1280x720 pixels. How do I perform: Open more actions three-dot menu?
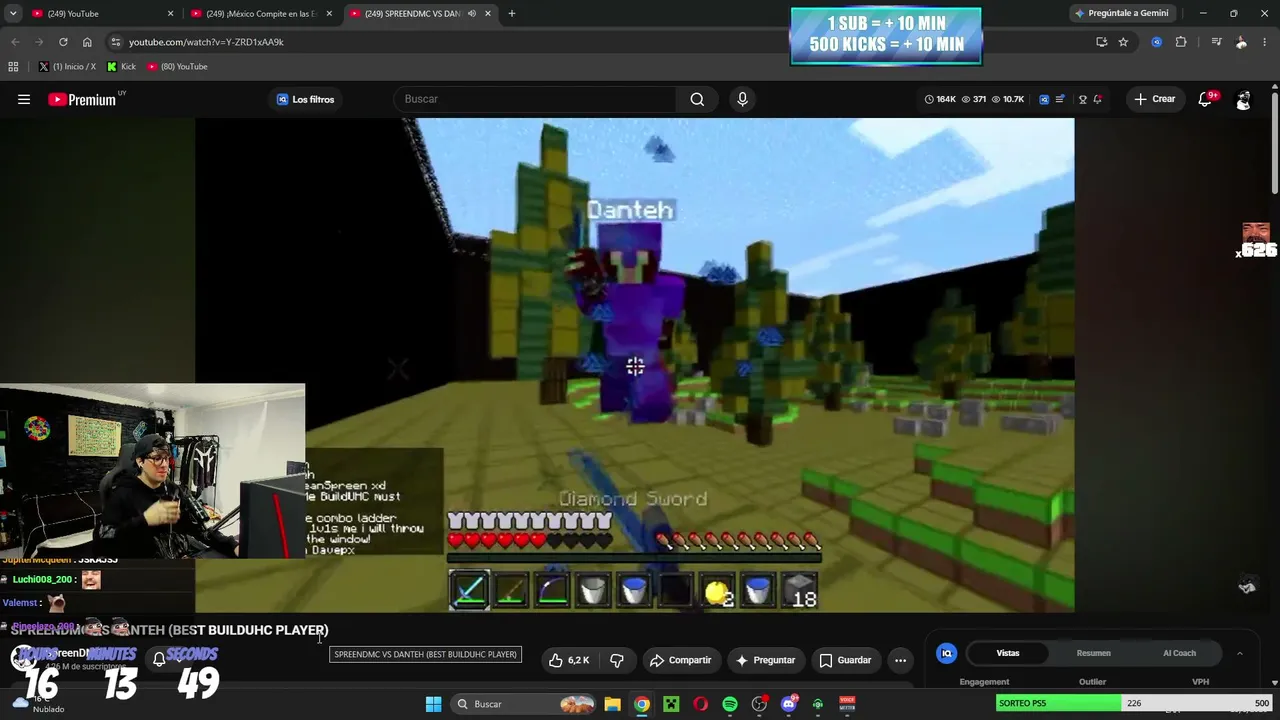900,660
